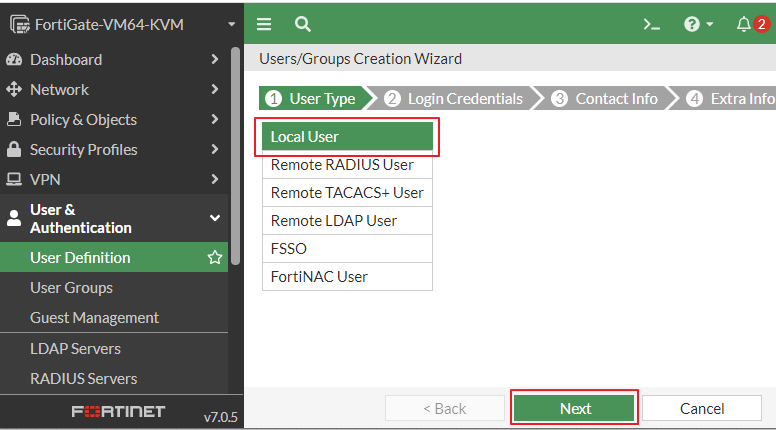The height and width of the screenshot is (430, 776).
Task: Choose FortiNAC User type
Action: (347, 277)
